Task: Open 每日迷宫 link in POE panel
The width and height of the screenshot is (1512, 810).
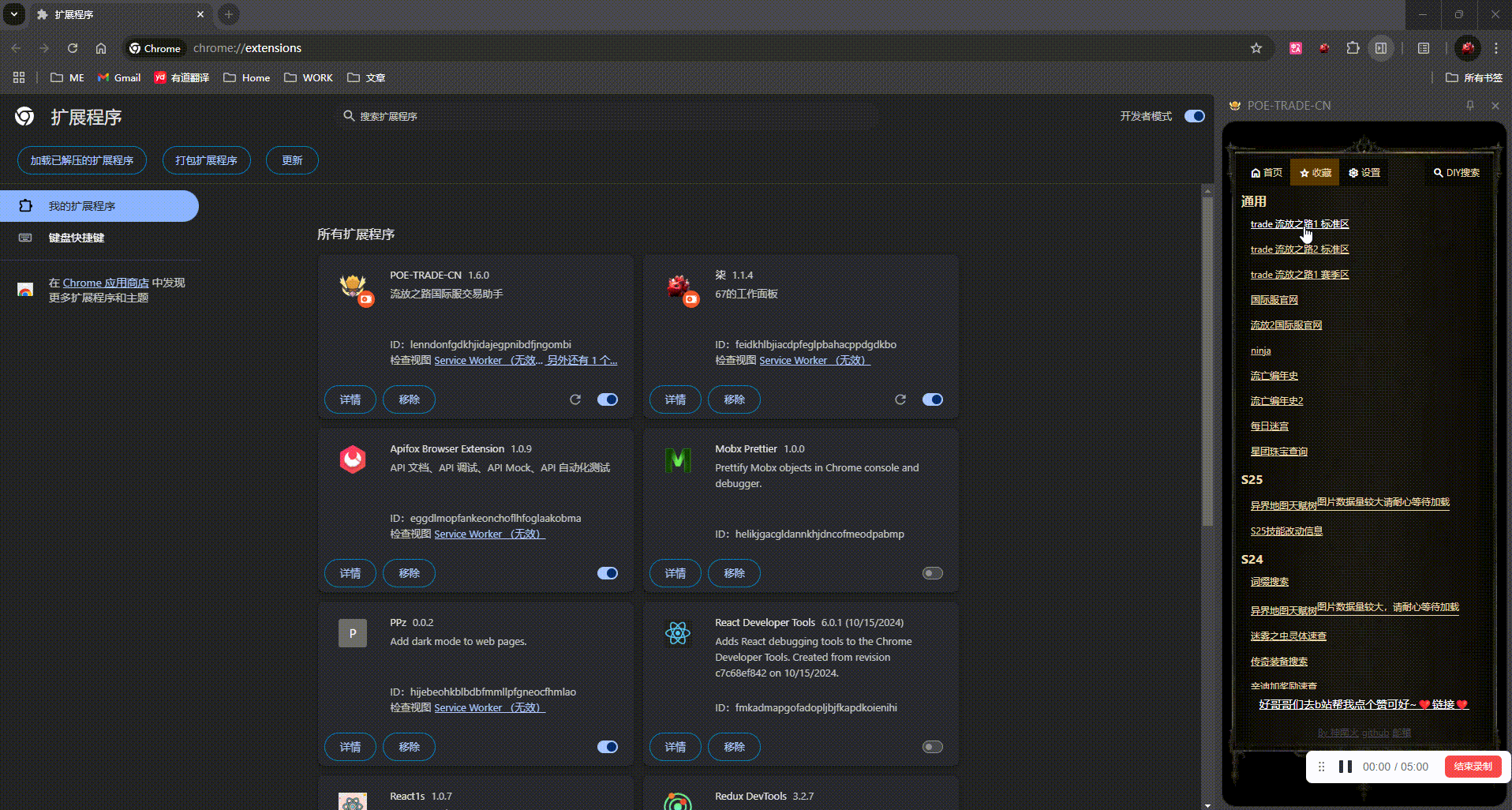Action: [x=1270, y=426]
